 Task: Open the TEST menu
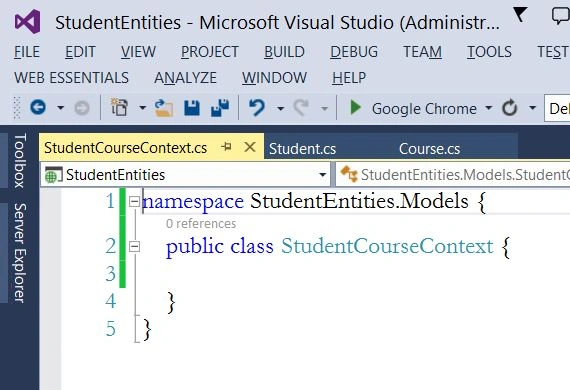point(553,52)
